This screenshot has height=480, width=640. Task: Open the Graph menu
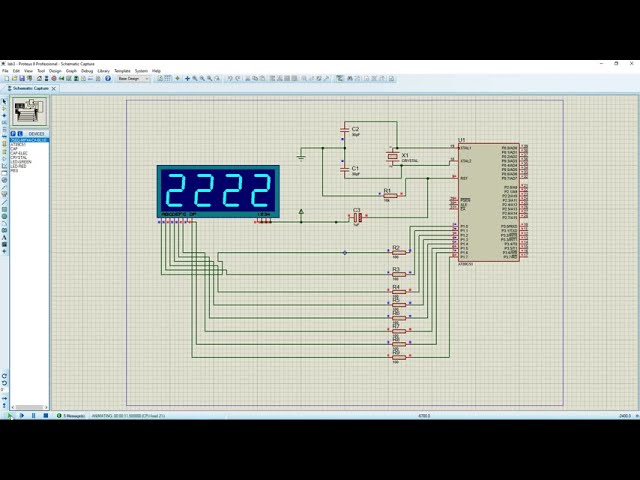point(71,71)
